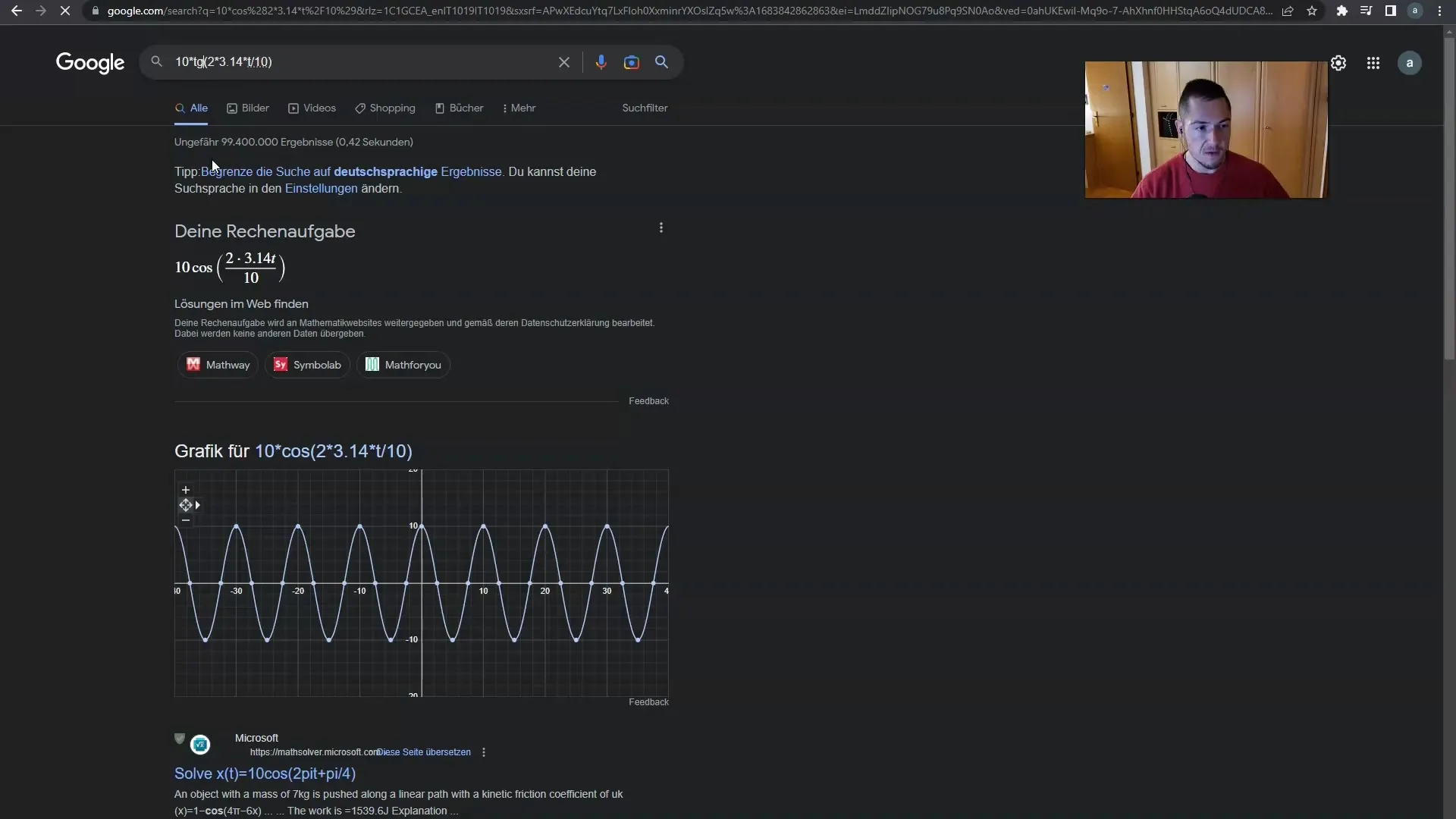Translate the Microsoft result page
Image resolution: width=1456 pixels, height=819 pixels.
coord(424,752)
